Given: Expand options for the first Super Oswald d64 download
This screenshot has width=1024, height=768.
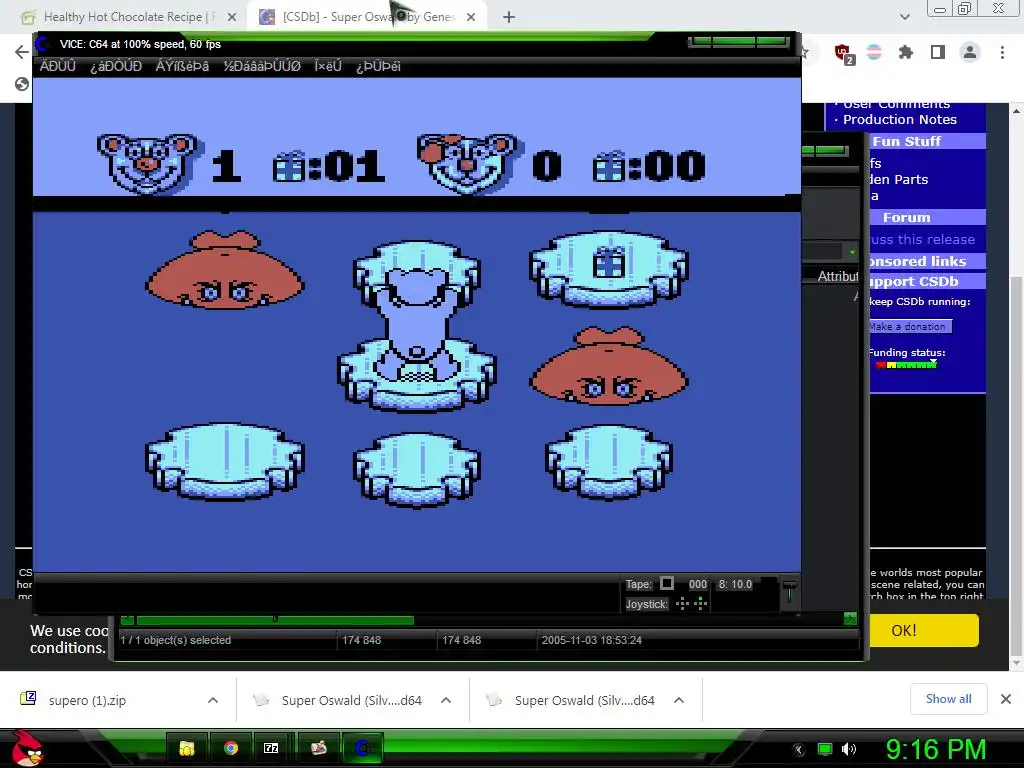Looking at the screenshot, I should coord(446,700).
